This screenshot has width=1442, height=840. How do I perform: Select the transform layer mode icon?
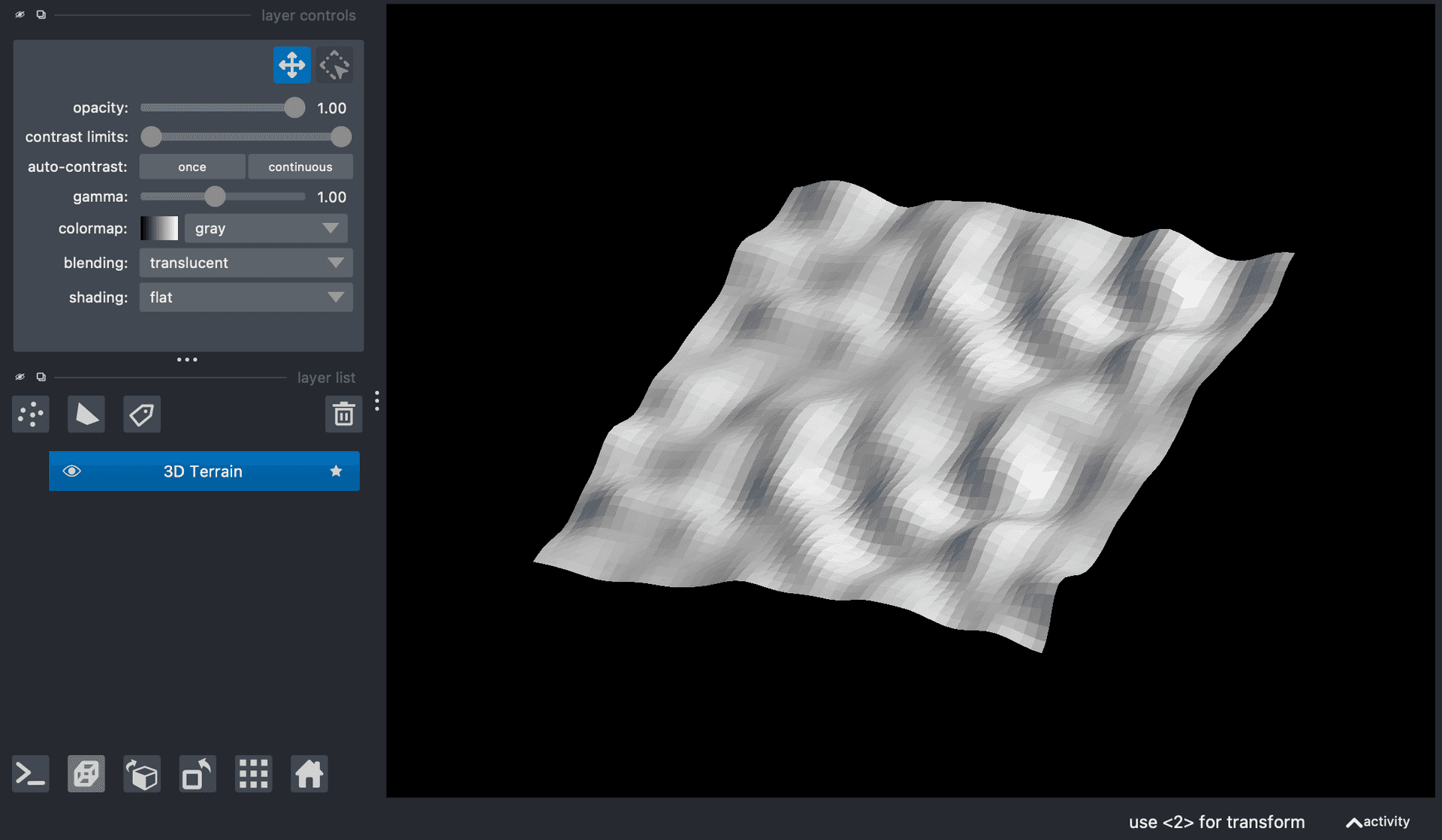pos(335,65)
